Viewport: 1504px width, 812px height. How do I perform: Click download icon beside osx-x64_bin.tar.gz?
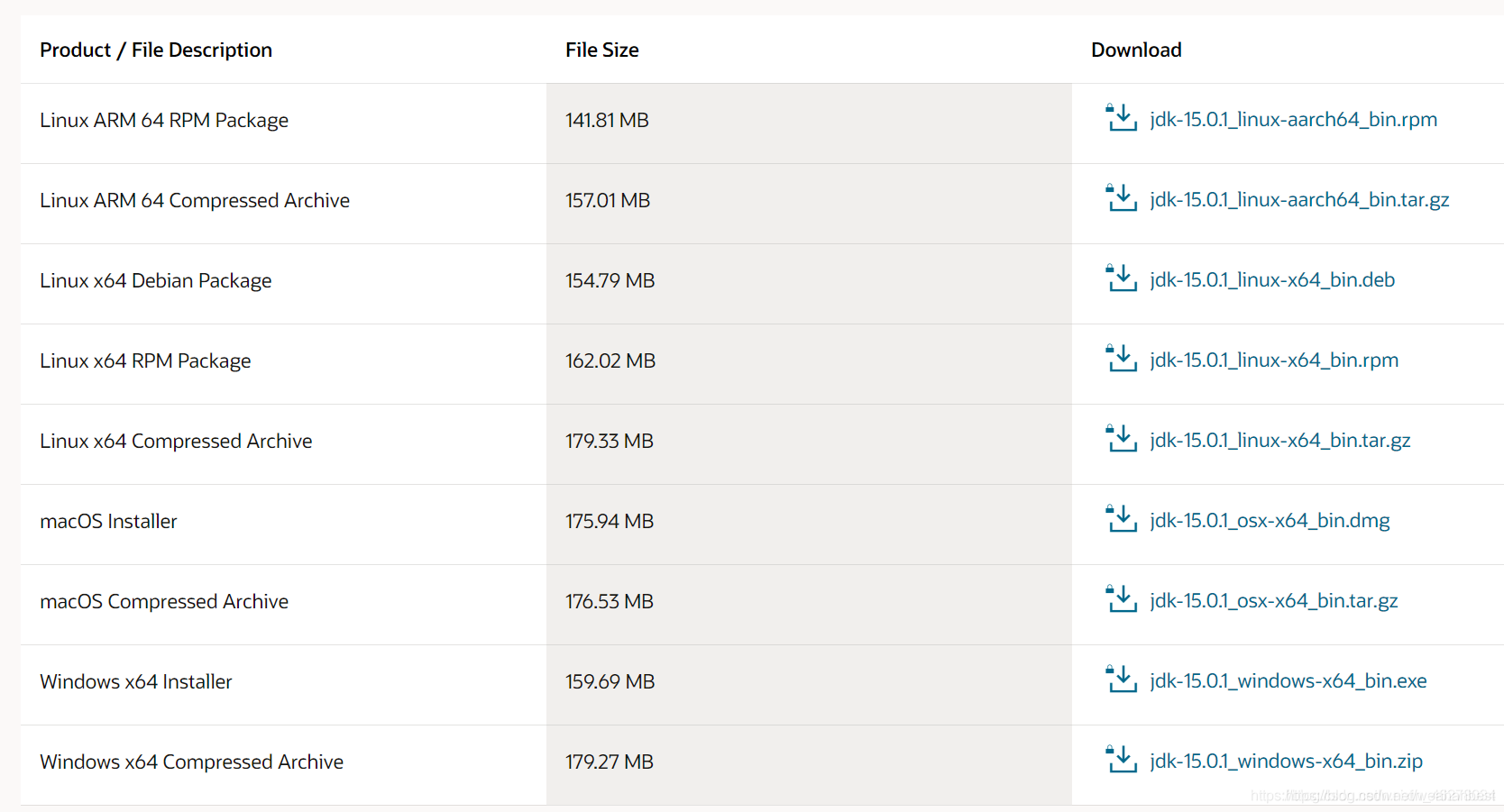pyautogui.click(x=1121, y=599)
